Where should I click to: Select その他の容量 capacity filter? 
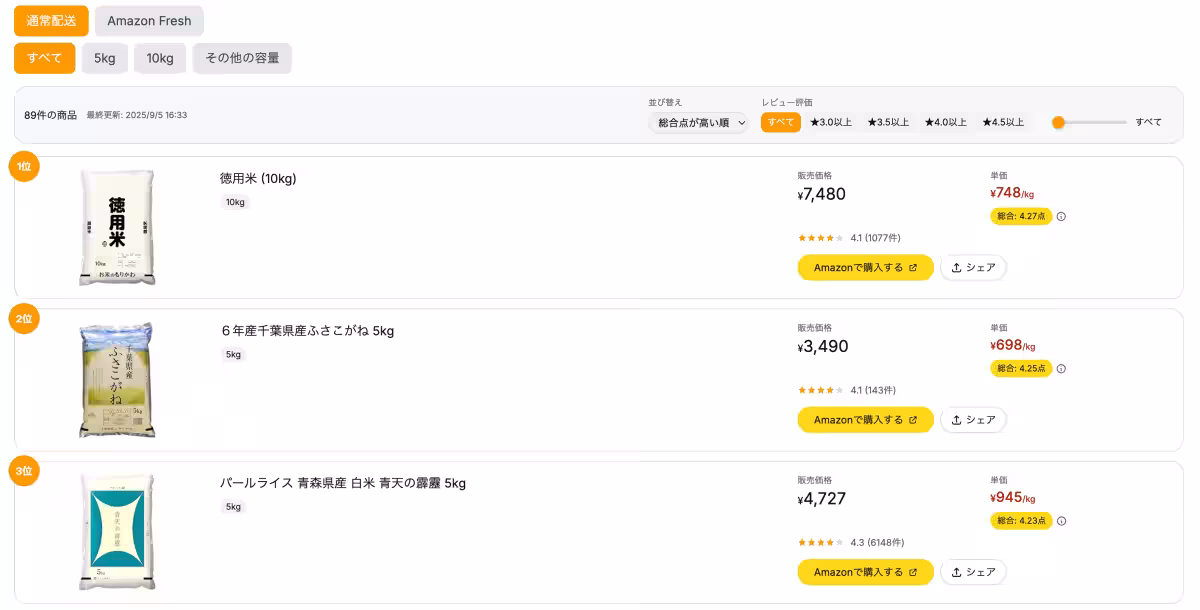[242, 58]
